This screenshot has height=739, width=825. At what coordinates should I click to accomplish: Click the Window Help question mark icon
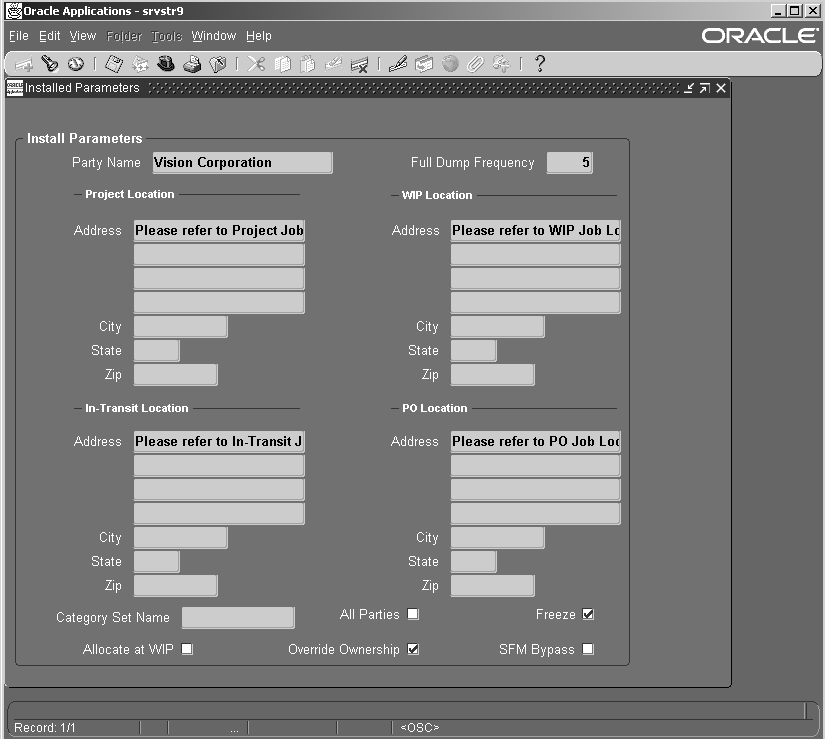(539, 64)
